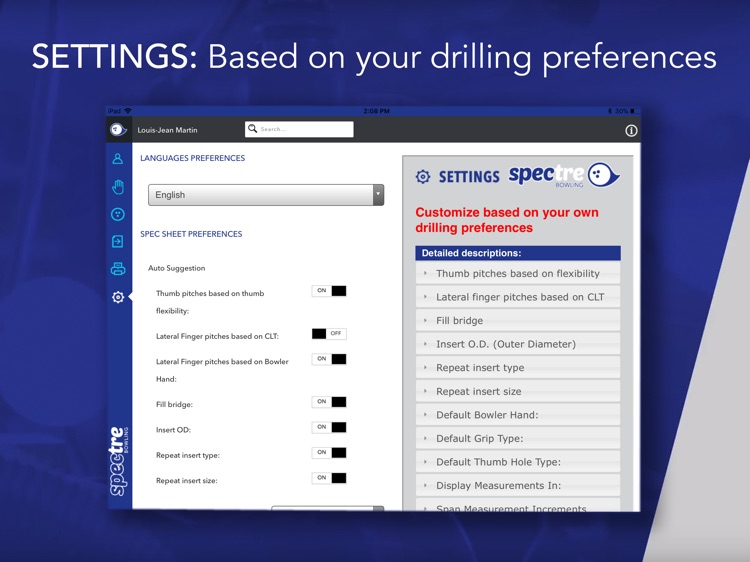Open the English language dropdown

click(x=266, y=195)
